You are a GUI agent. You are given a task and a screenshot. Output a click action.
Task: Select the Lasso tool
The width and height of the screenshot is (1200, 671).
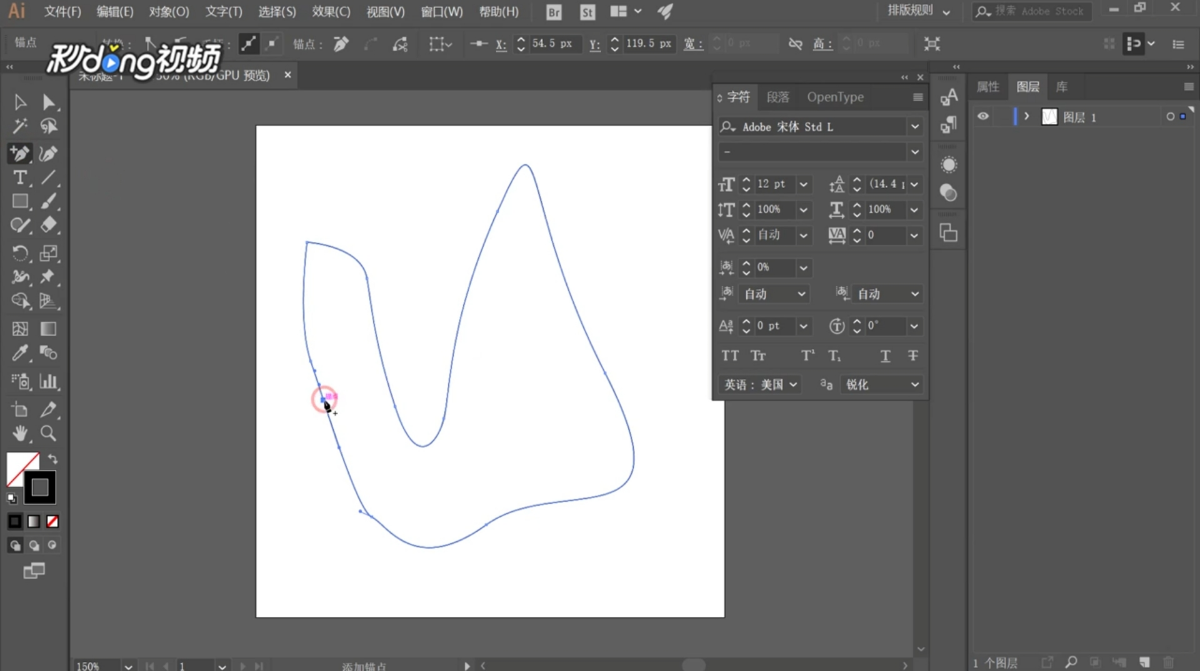pos(48,127)
